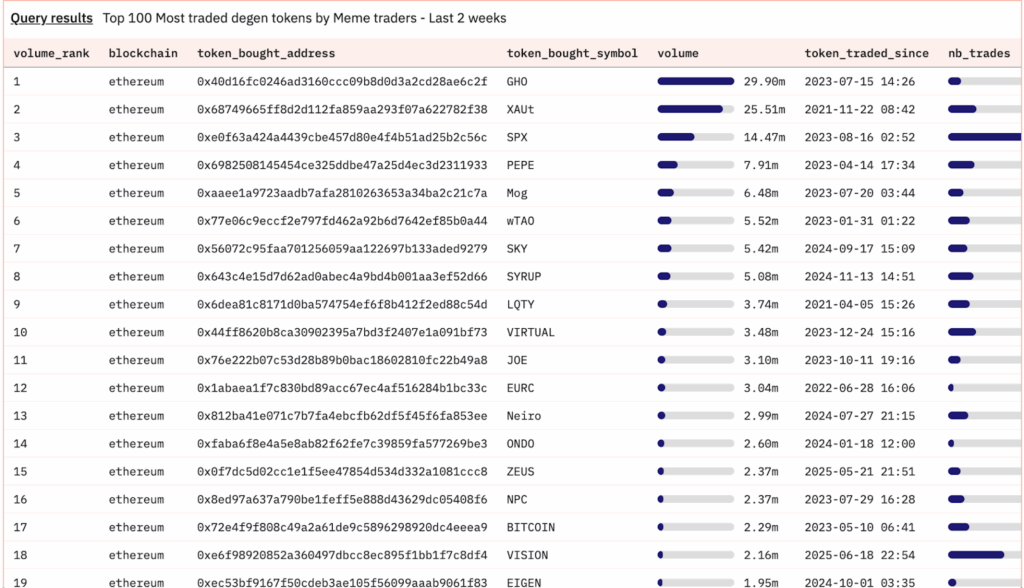Click token_bought_address column header
1024x588 pixels.
pos(266,54)
